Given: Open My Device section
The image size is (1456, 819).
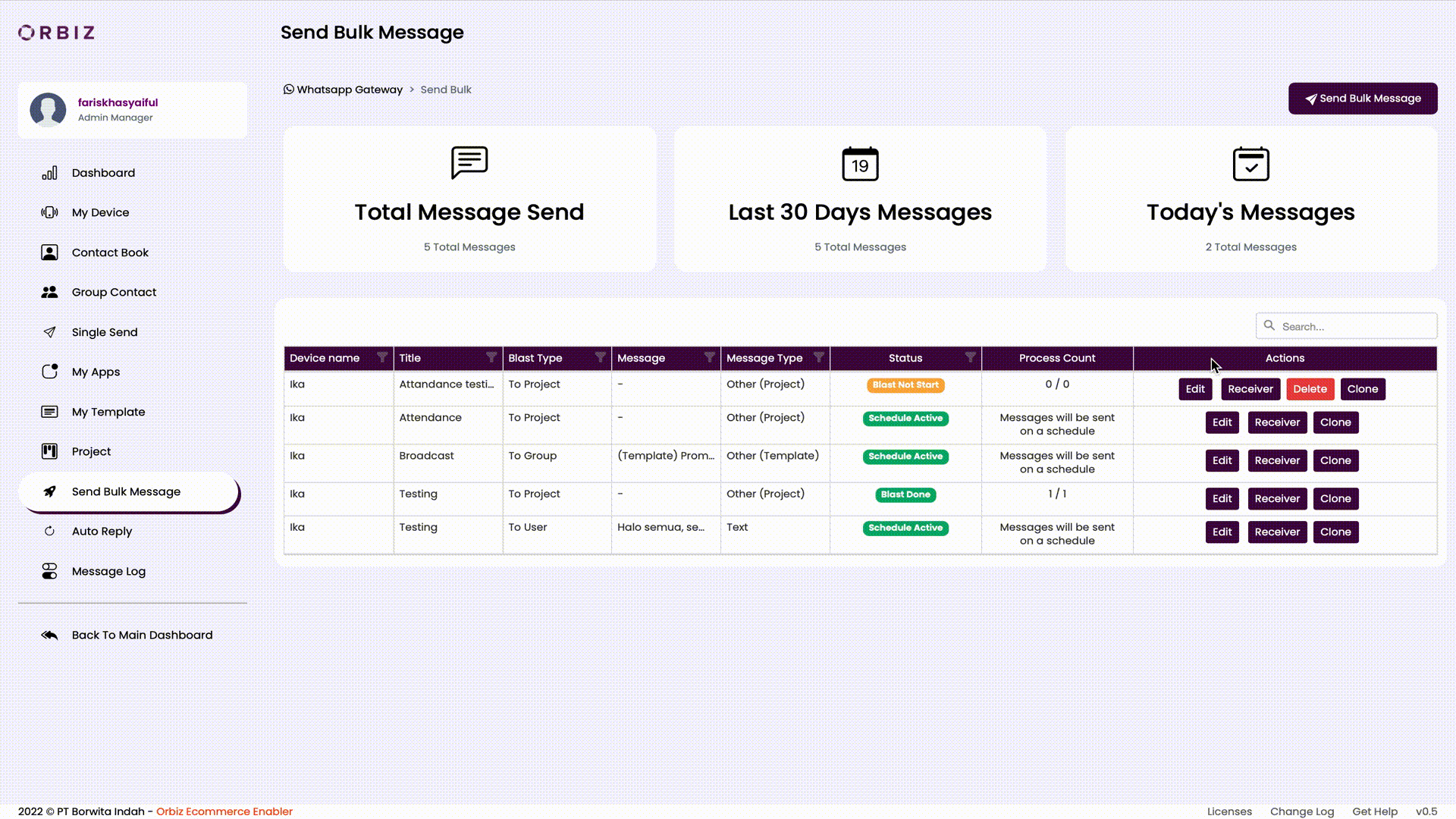Looking at the screenshot, I should pos(100,212).
